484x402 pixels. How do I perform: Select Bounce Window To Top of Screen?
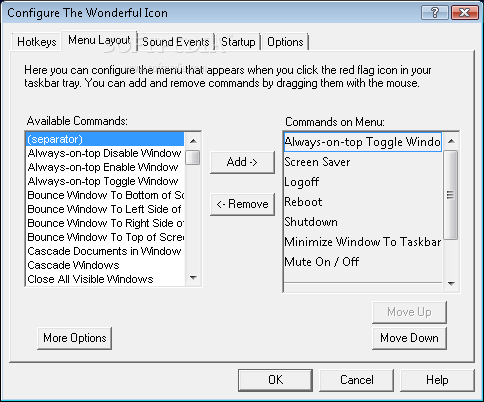(105, 237)
